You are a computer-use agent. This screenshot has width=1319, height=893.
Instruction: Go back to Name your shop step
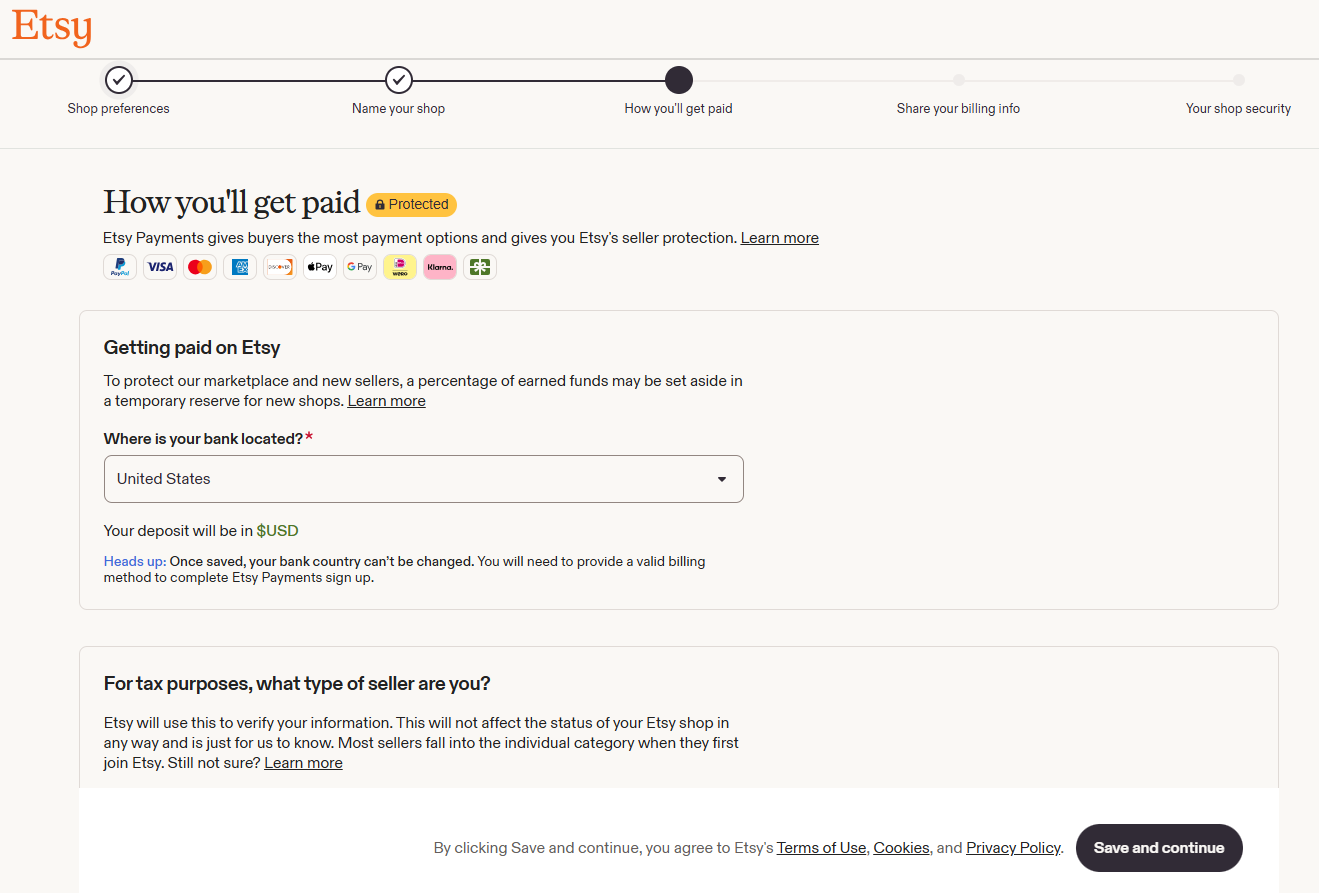pos(398,92)
